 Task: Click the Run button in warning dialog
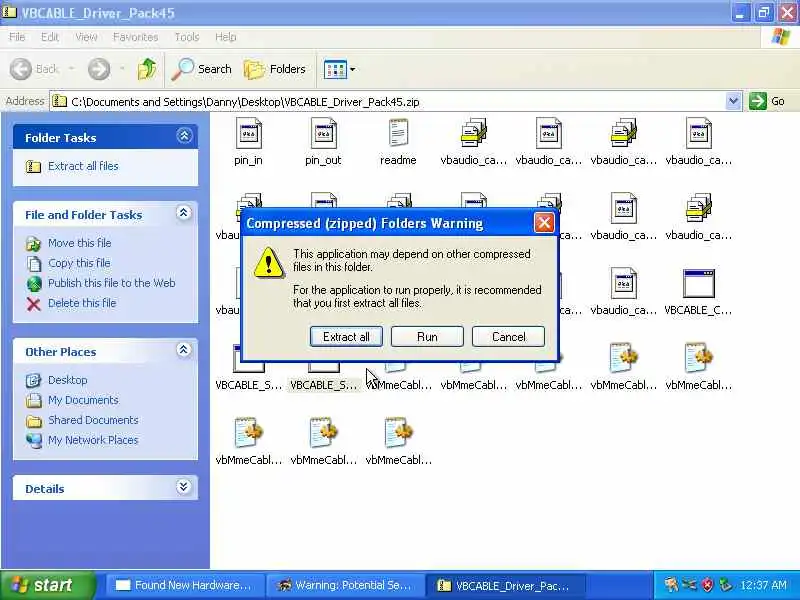click(427, 337)
